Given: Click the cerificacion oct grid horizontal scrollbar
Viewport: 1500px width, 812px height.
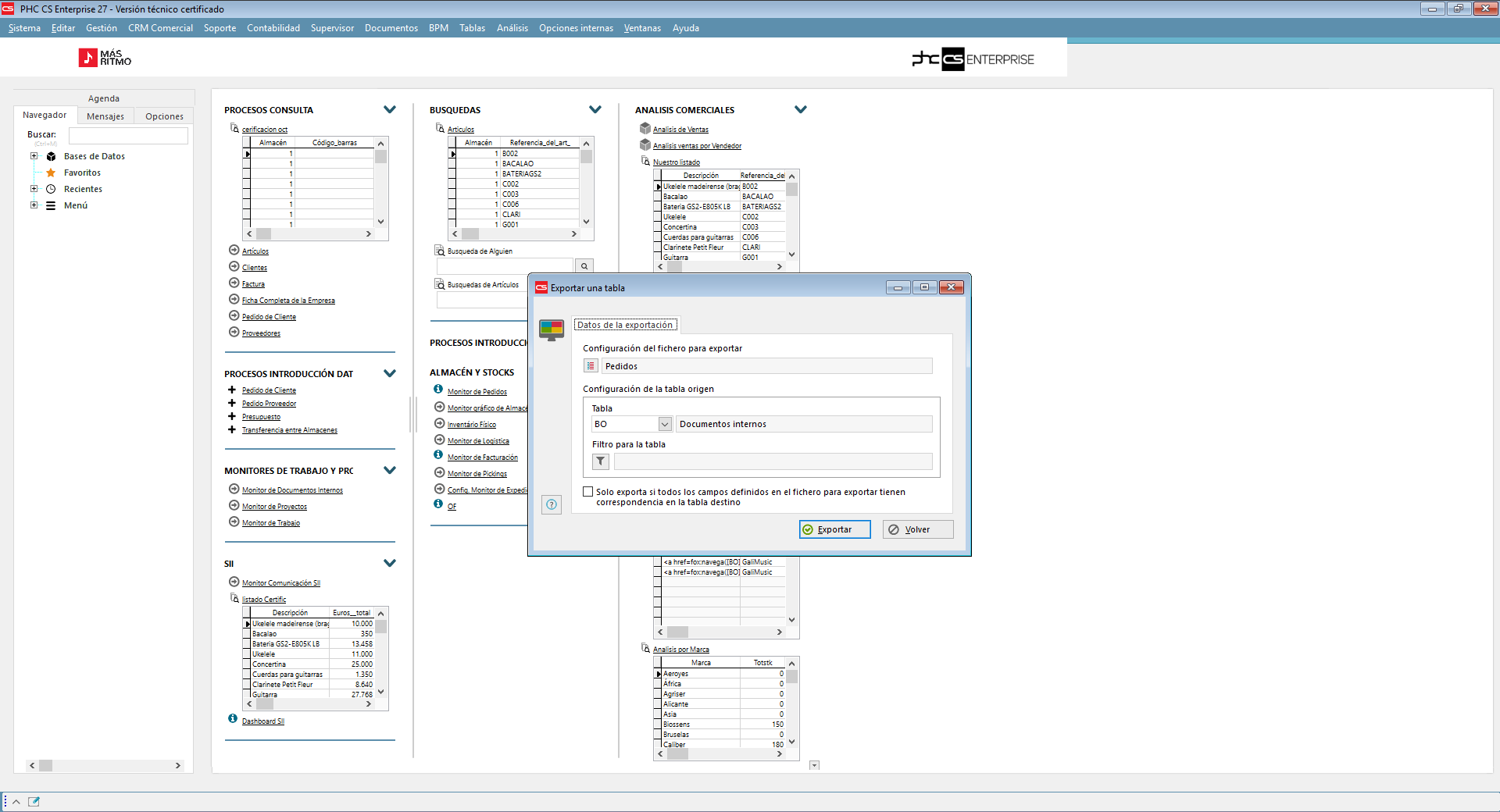Looking at the screenshot, I should pyautogui.click(x=309, y=233).
